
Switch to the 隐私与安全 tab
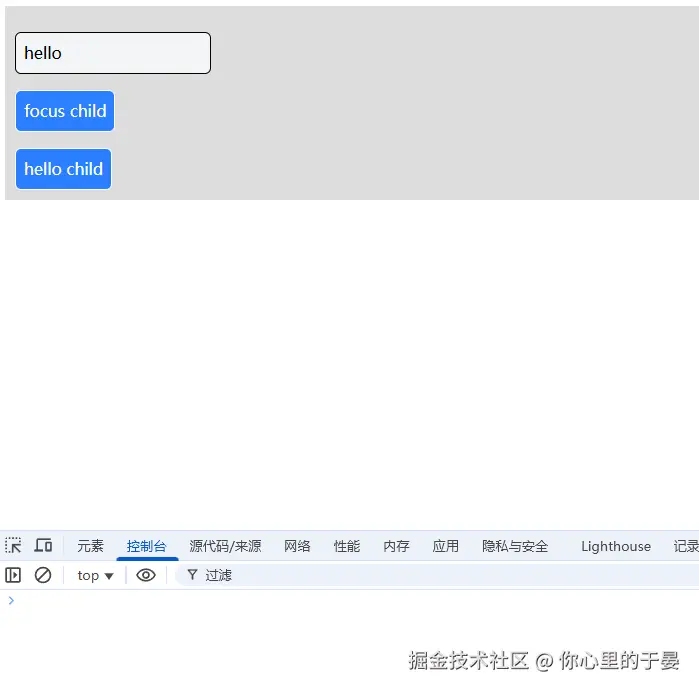coord(515,546)
